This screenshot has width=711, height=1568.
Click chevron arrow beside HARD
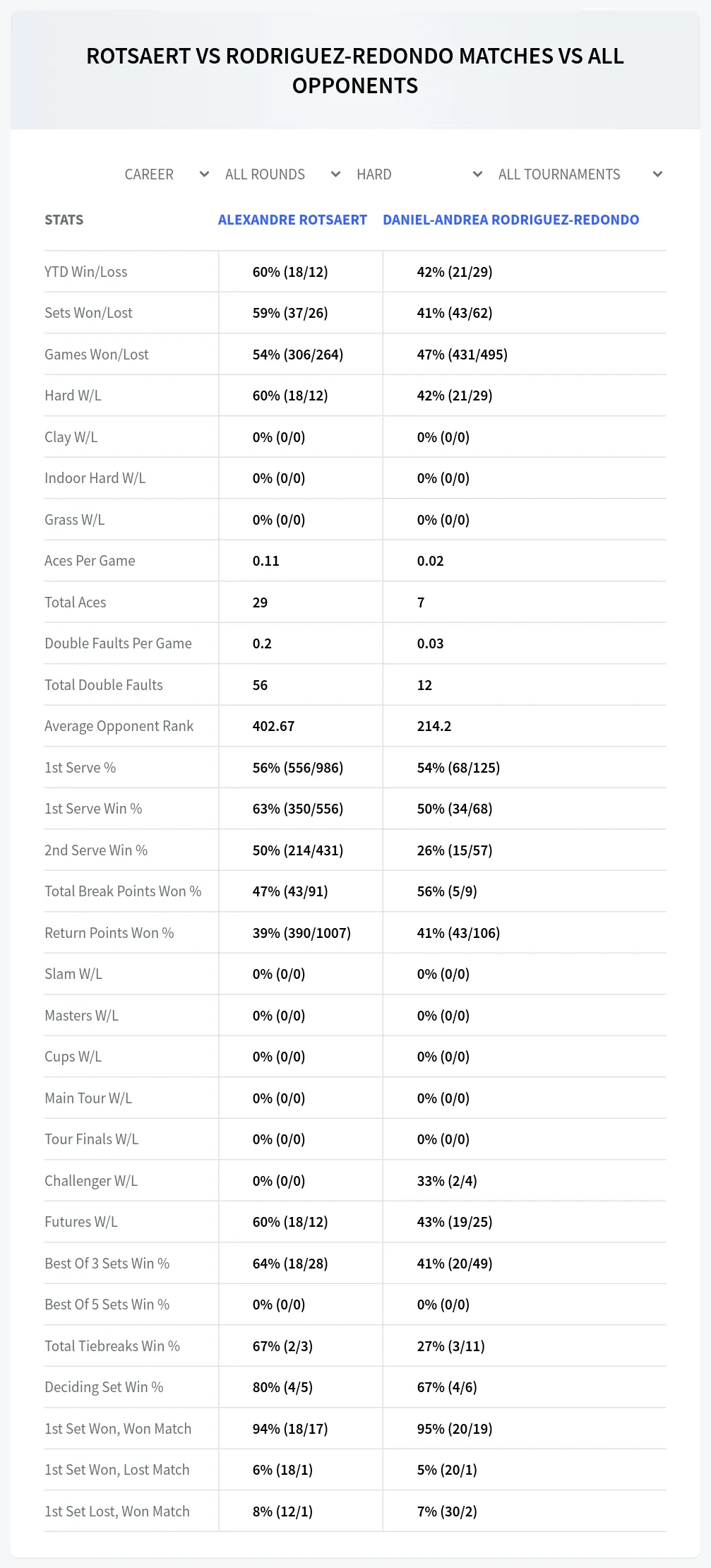coord(478,174)
